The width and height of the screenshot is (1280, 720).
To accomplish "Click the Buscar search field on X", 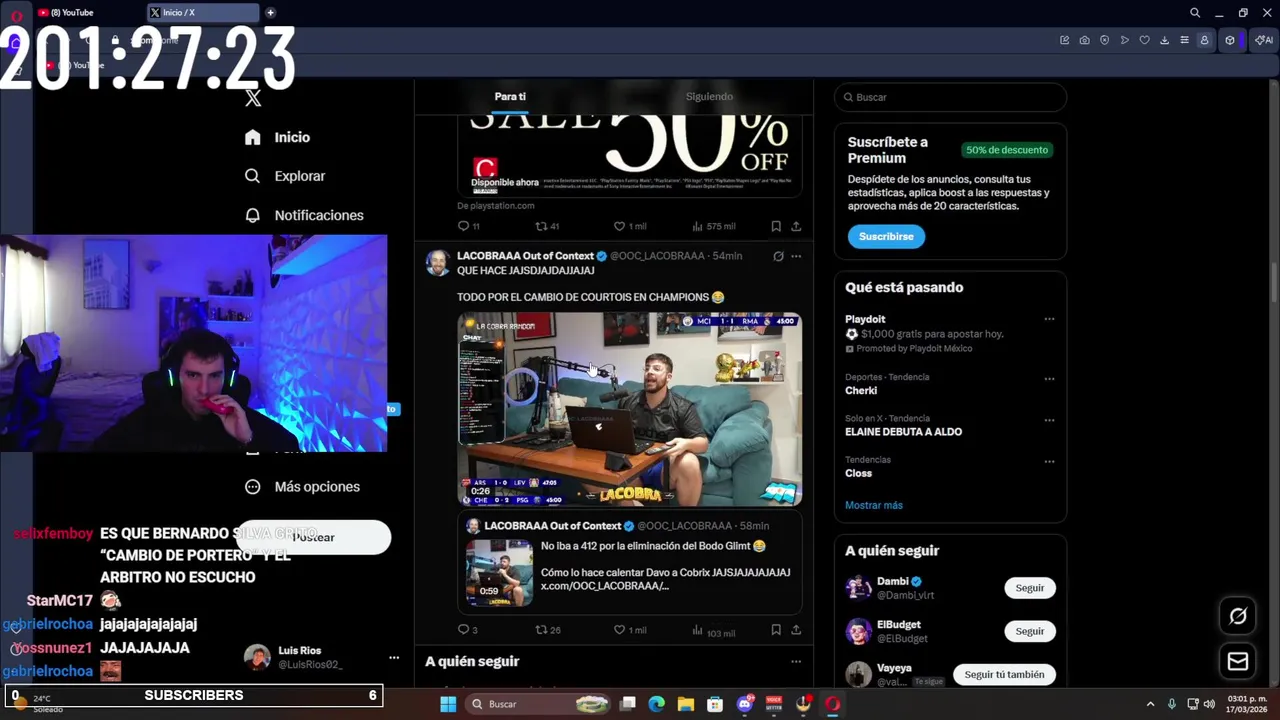I will (950, 97).
